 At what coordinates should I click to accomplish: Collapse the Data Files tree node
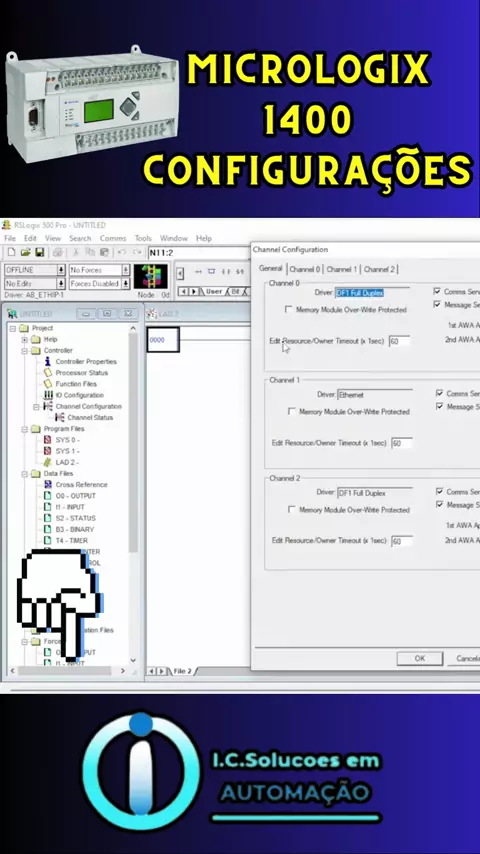point(25,474)
